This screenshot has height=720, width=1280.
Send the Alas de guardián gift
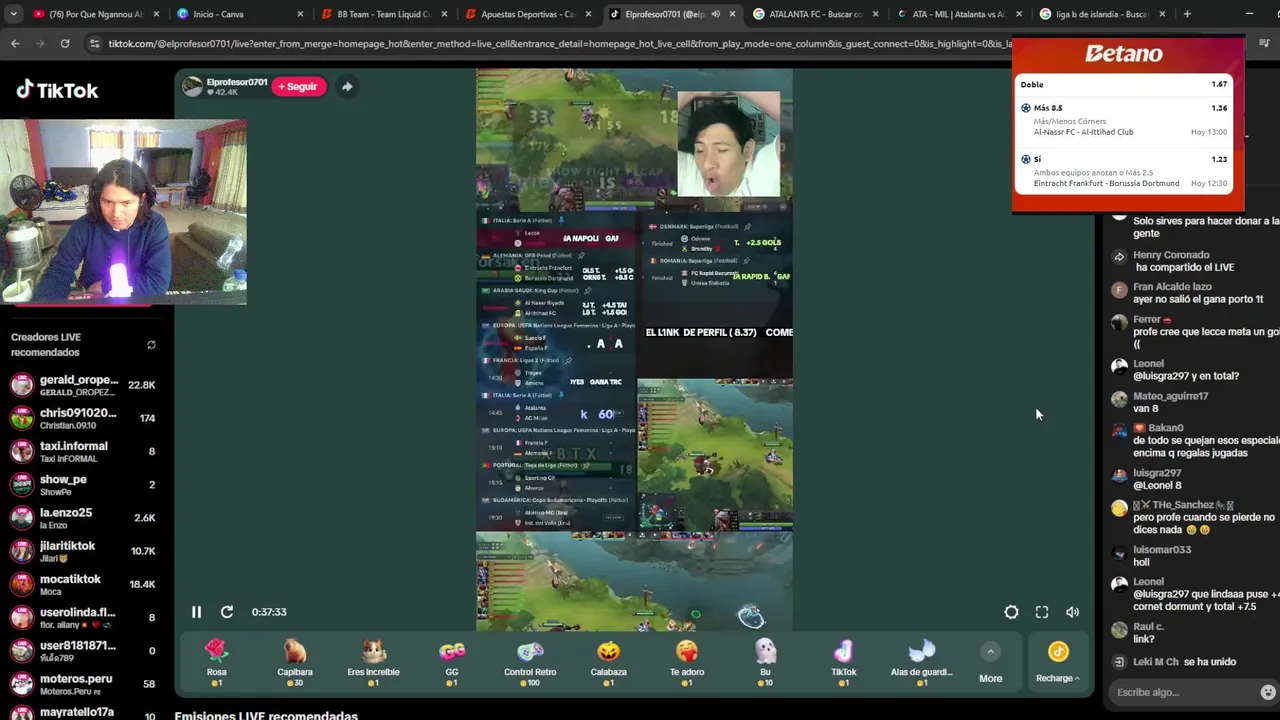pos(921,662)
